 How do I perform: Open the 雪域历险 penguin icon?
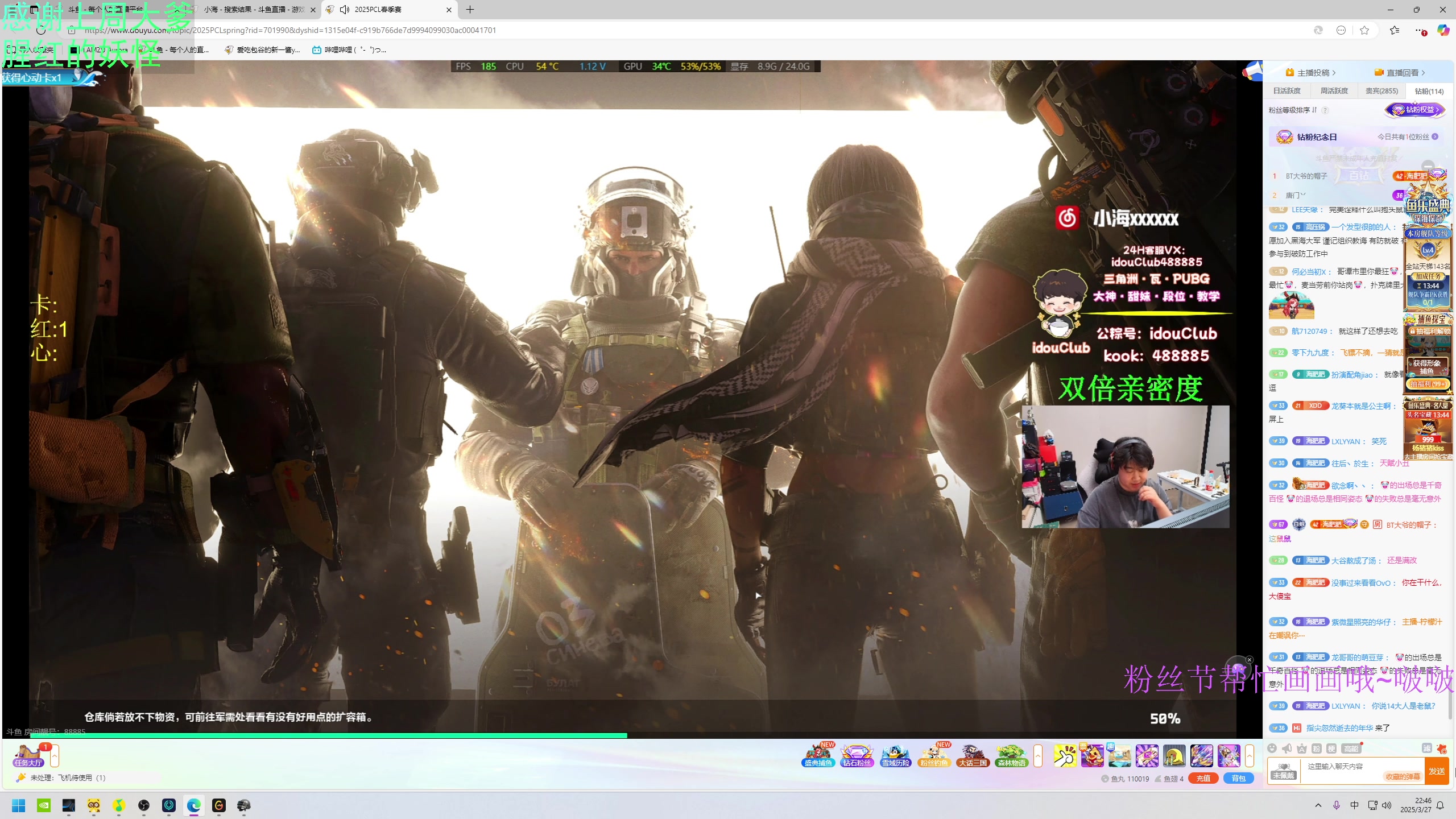coord(896,755)
